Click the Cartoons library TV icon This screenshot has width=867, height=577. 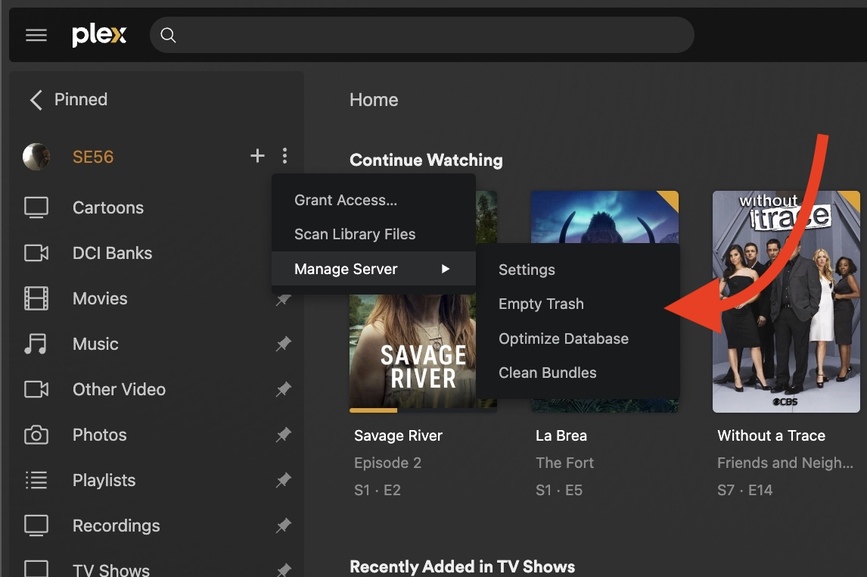[36, 208]
